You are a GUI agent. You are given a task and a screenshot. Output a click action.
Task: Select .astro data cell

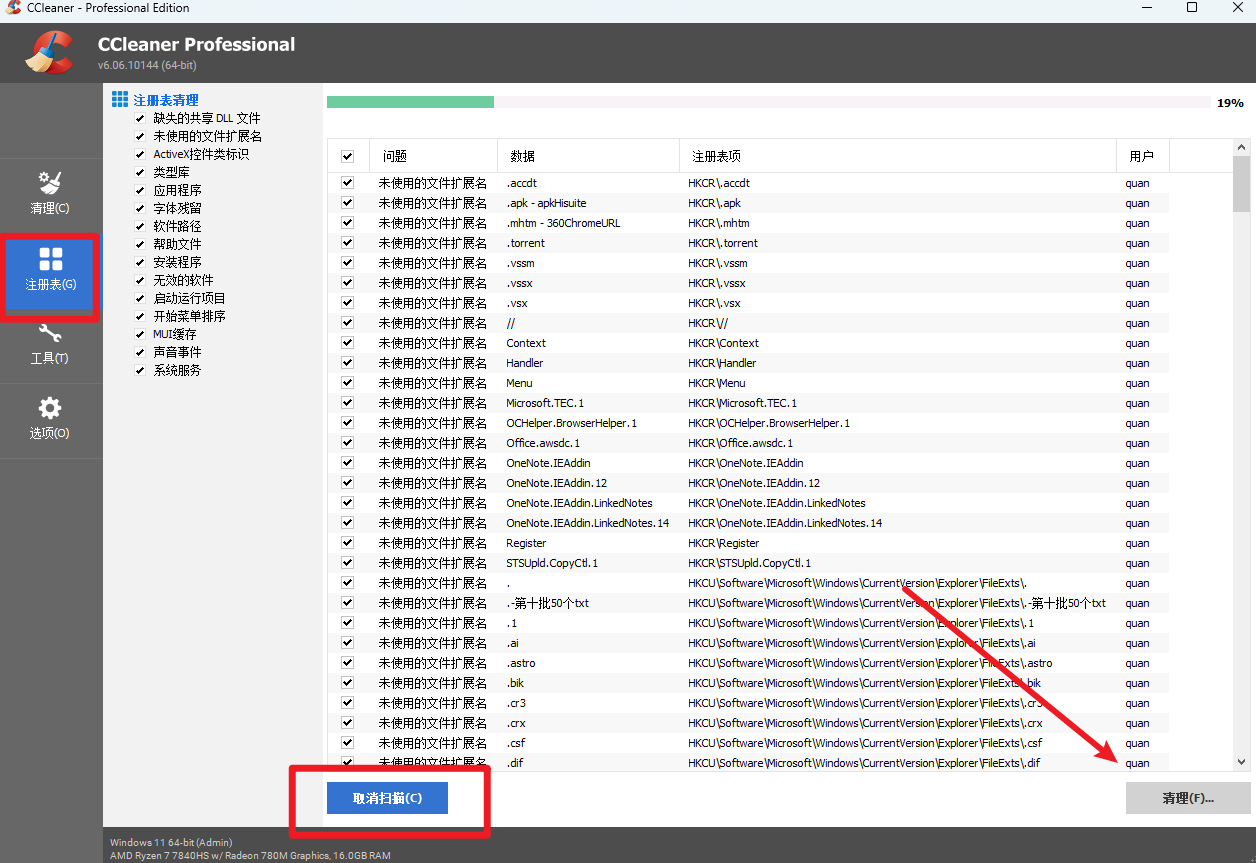click(x=522, y=663)
